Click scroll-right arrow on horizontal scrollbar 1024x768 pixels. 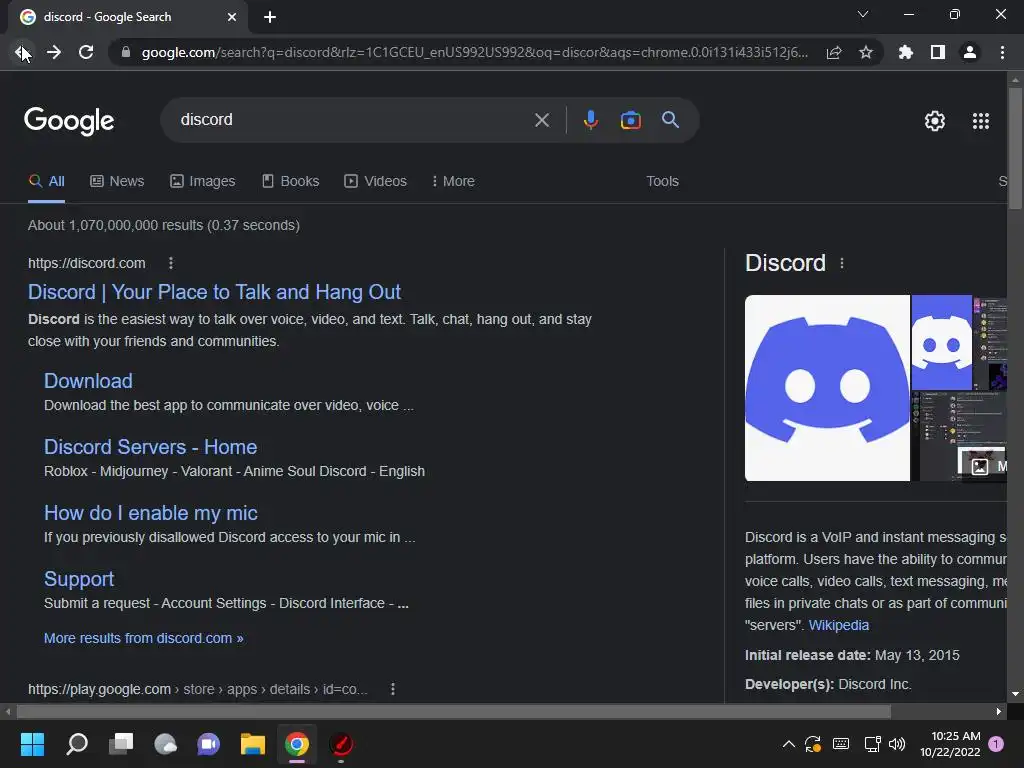point(999,711)
